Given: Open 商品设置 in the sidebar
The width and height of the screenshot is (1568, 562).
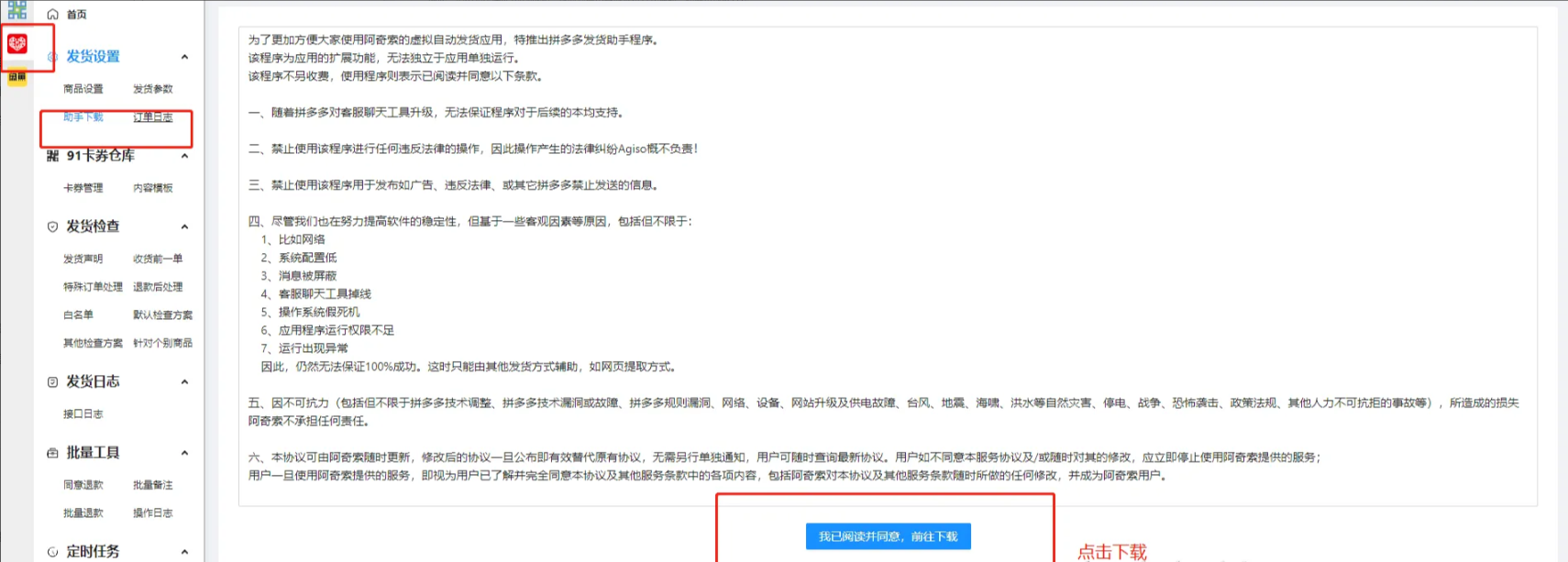Looking at the screenshot, I should point(83,89).
